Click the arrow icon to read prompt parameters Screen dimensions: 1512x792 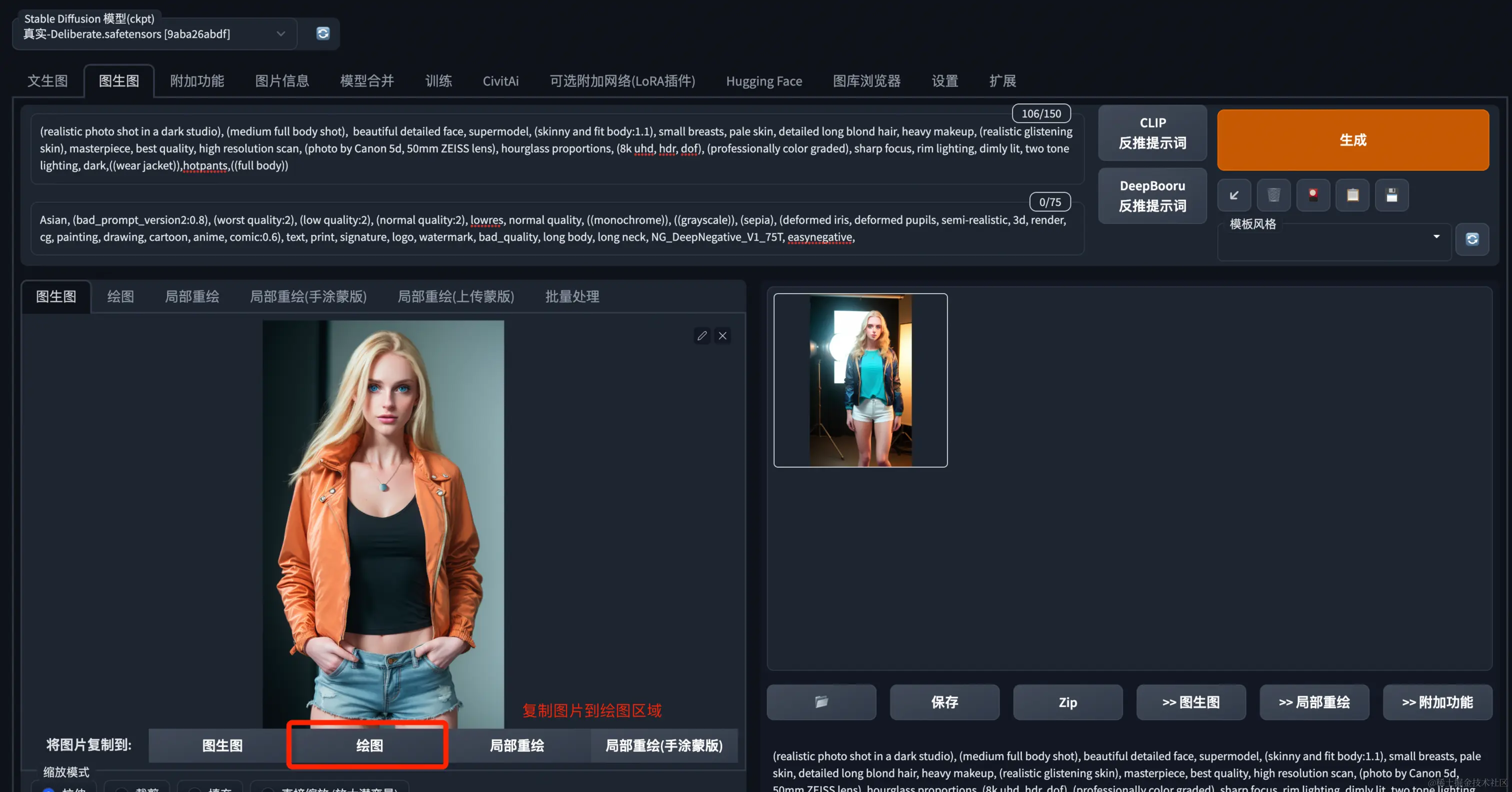tap(1234, 195)
